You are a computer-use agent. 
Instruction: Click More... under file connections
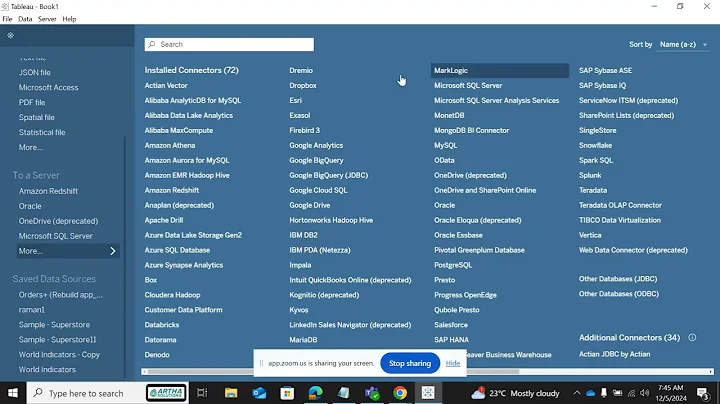31,147
